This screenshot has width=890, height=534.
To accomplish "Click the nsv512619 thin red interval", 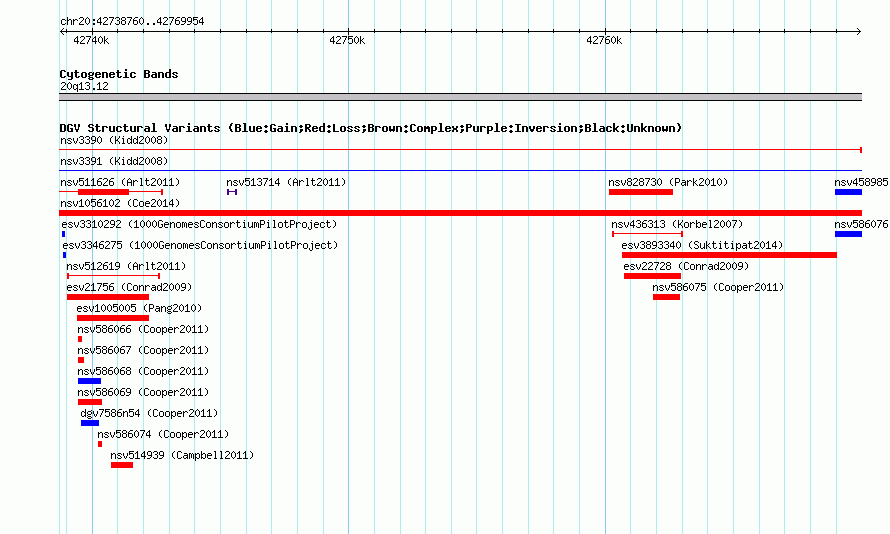I will point(114,276).
